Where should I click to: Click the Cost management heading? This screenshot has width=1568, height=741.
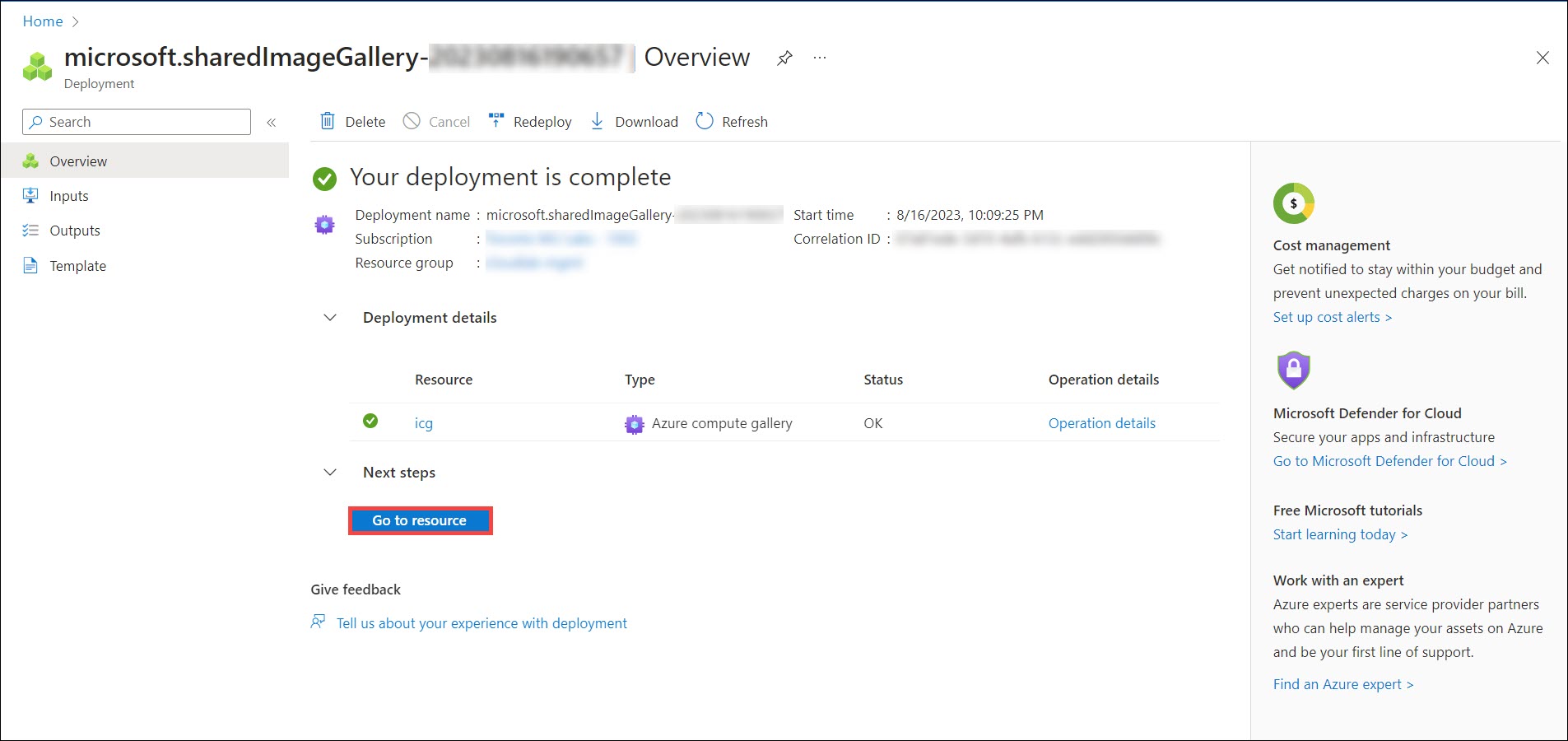click(1332, 245)
